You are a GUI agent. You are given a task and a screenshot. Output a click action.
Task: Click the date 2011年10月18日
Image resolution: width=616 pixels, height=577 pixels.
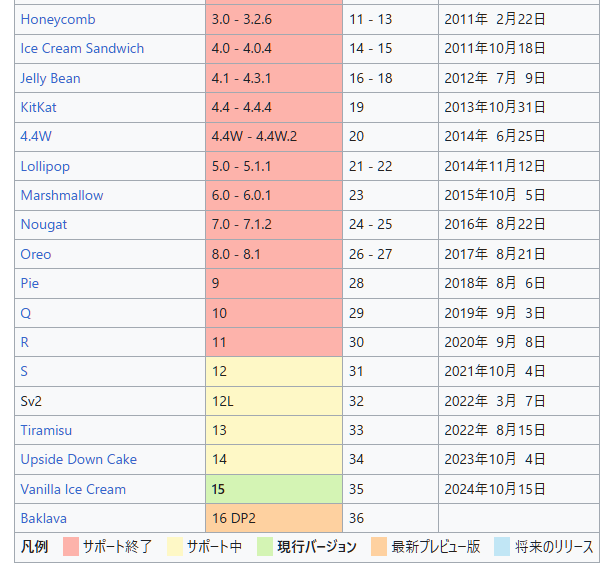(x=495, y=48)
